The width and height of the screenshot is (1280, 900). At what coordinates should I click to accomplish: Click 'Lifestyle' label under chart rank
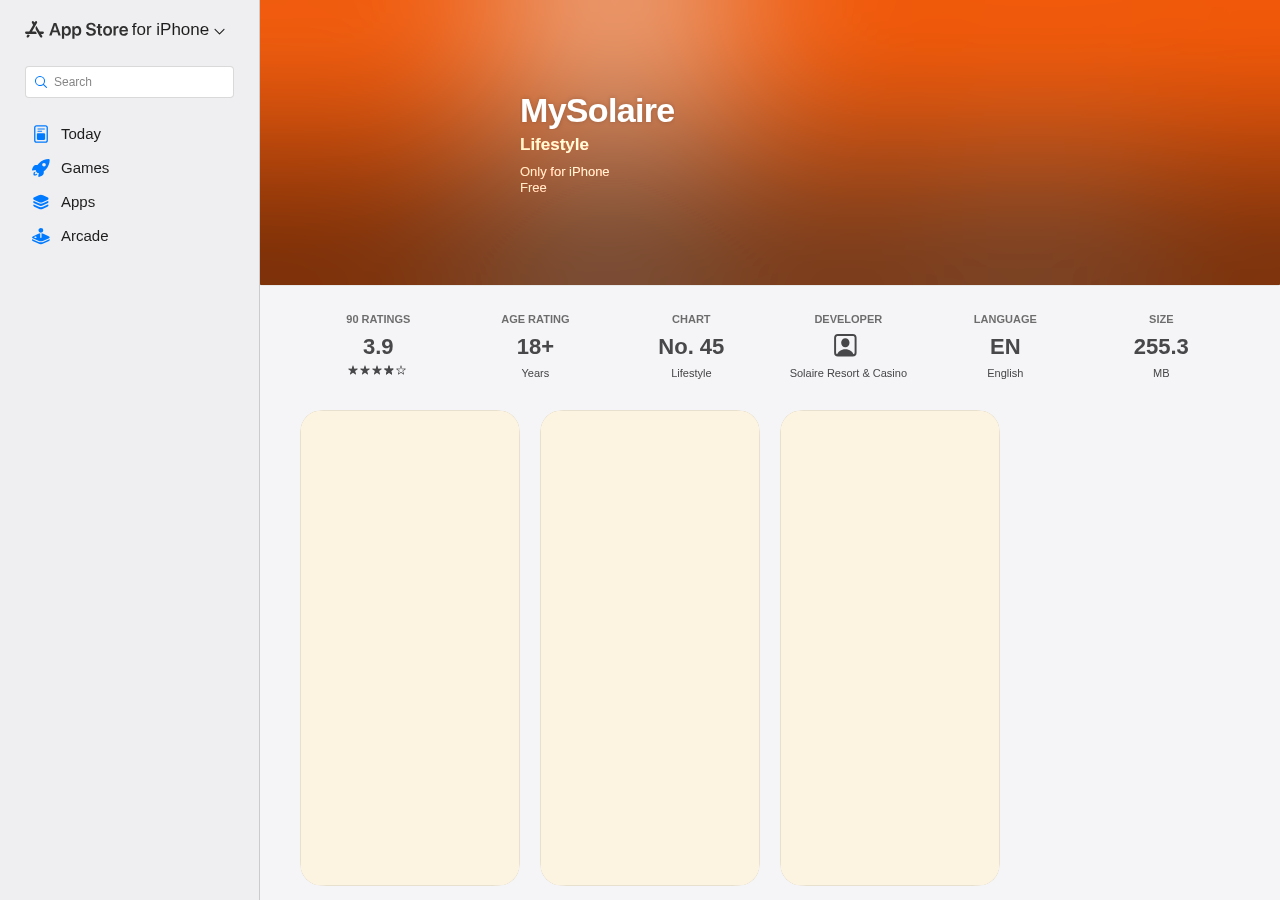pyautogui.click(x=691, y=373)
